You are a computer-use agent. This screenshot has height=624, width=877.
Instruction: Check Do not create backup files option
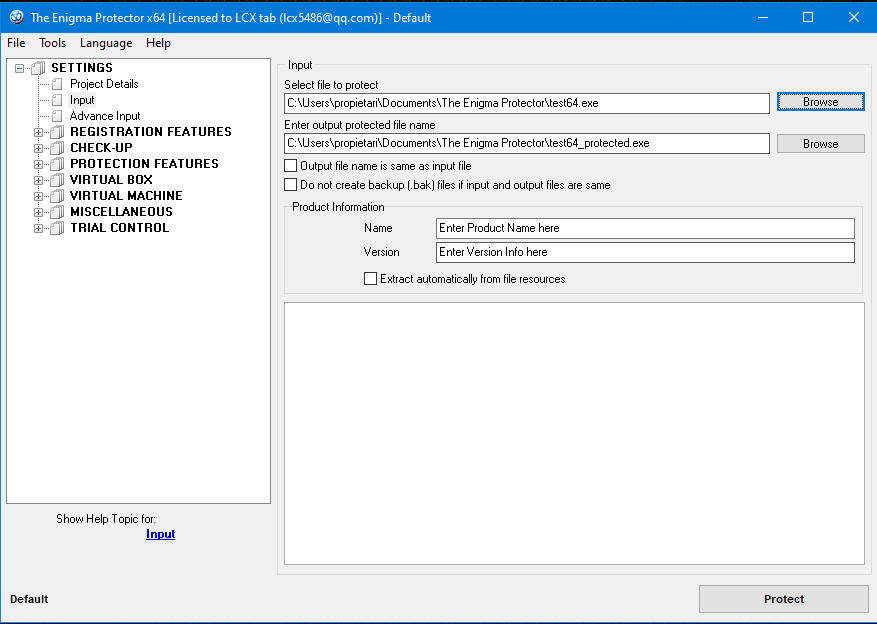(x=291, y=185)
